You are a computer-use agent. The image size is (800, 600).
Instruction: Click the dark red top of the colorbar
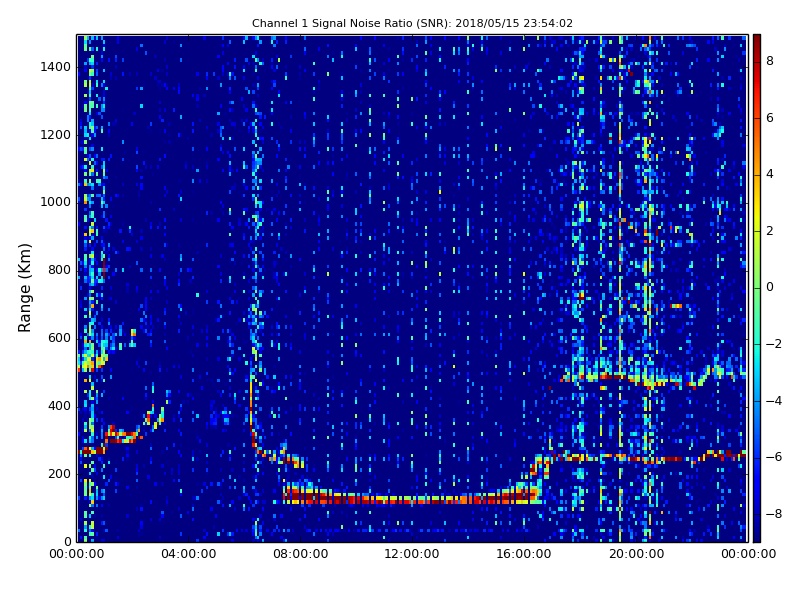757,43
